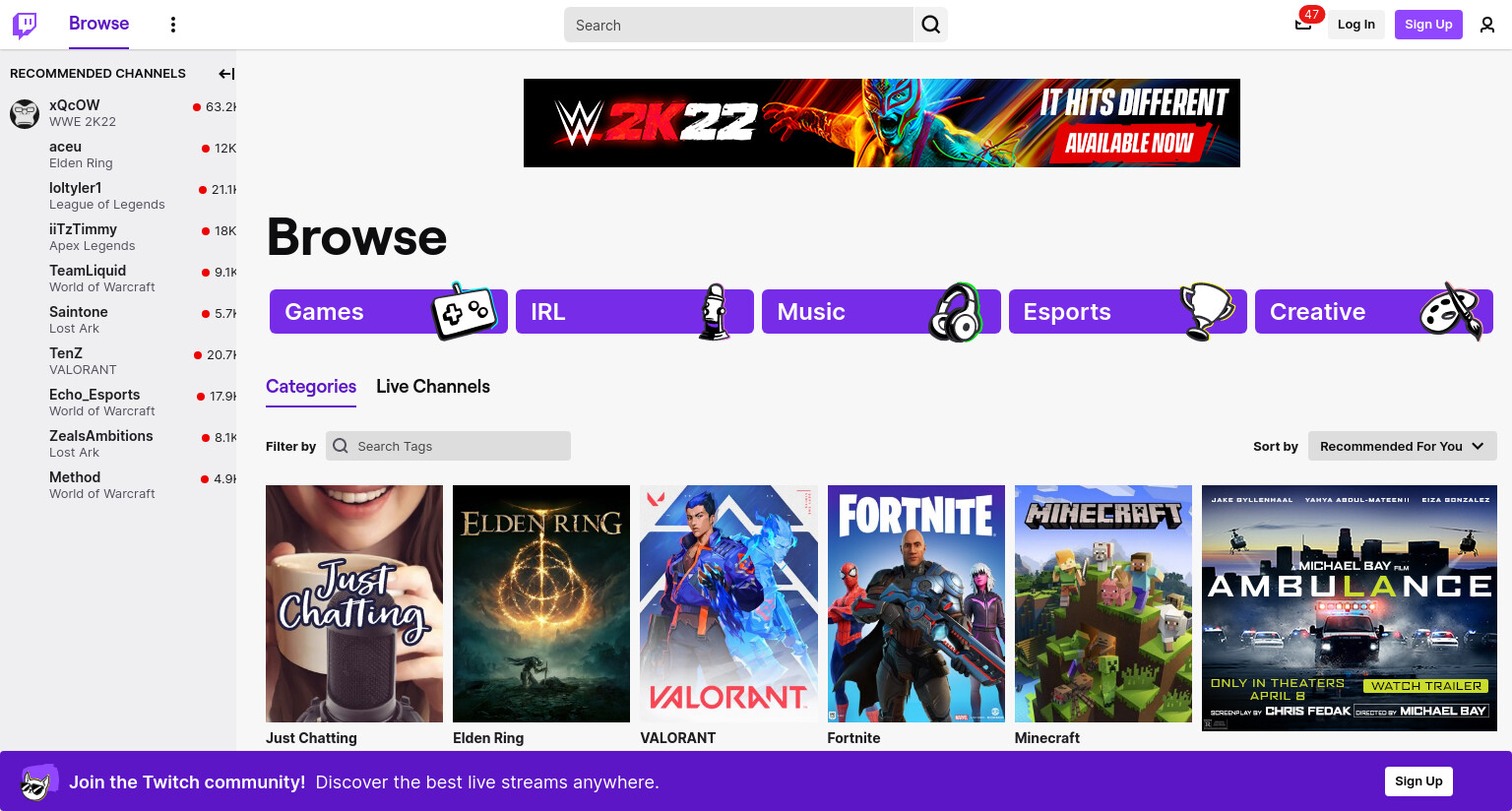
Task: Open Saintone channel in sidebar
Action: coord(118,320)
